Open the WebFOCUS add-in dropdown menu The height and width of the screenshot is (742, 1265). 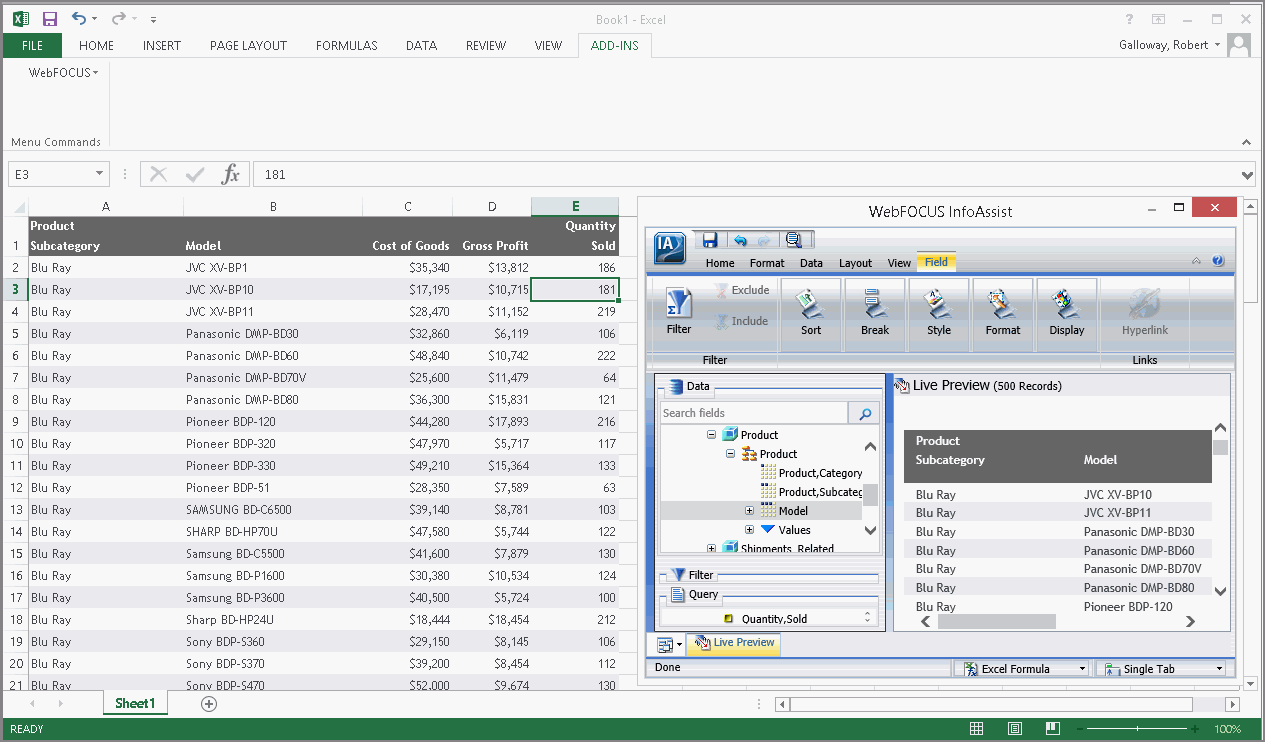(x=63, y=72)
